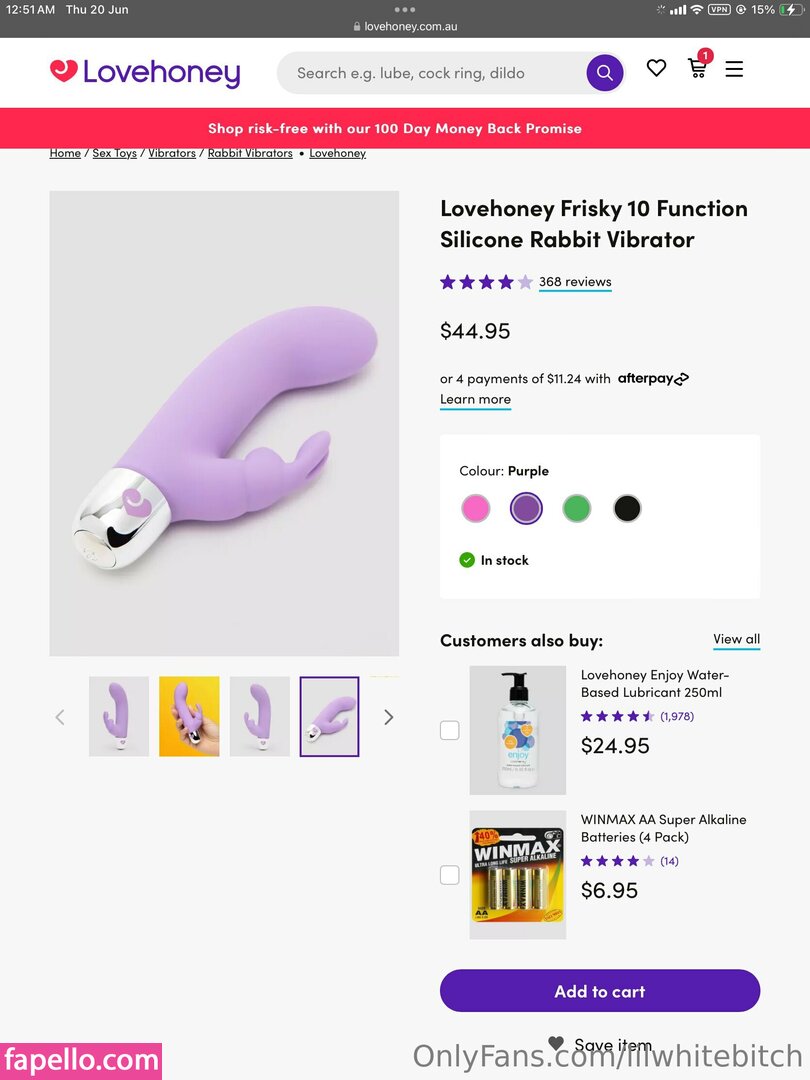This screenshot has height=1080, width=810.
Task: Check the WINMAX AA Batteries checkbox
Action: pyautogui.click(x=450, y=875)
